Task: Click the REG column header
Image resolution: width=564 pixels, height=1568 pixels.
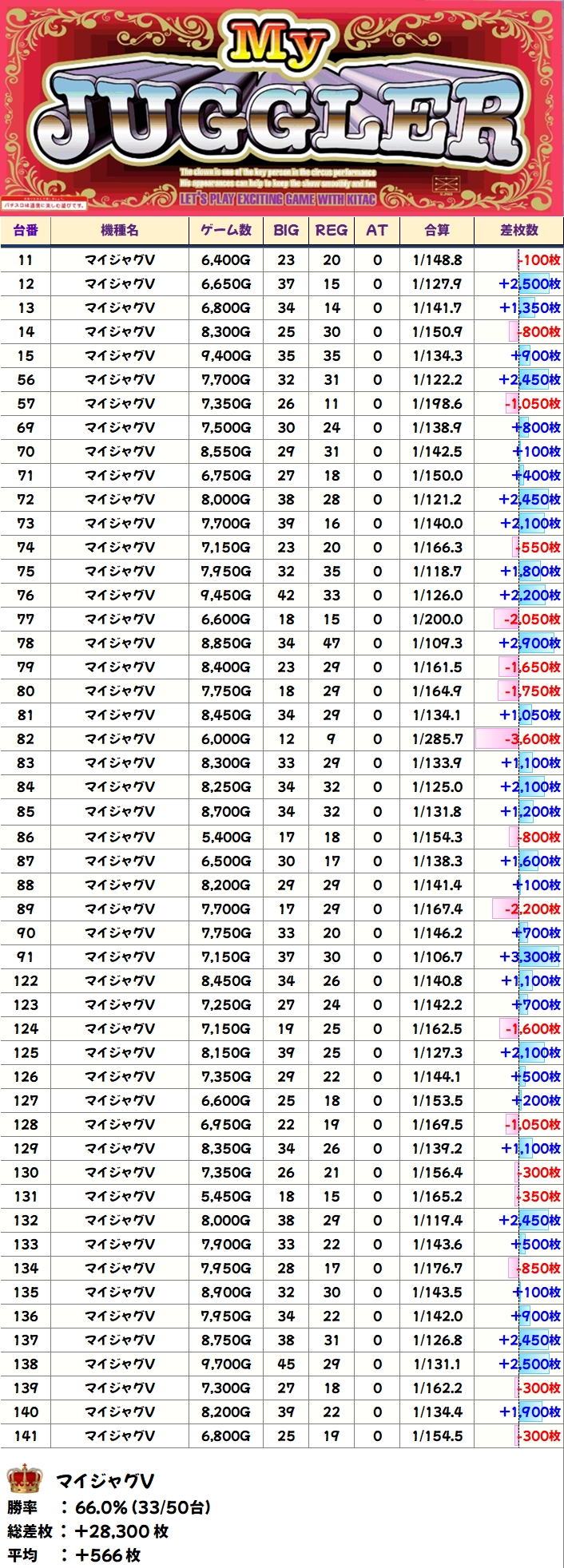Action: pos(332,231)
